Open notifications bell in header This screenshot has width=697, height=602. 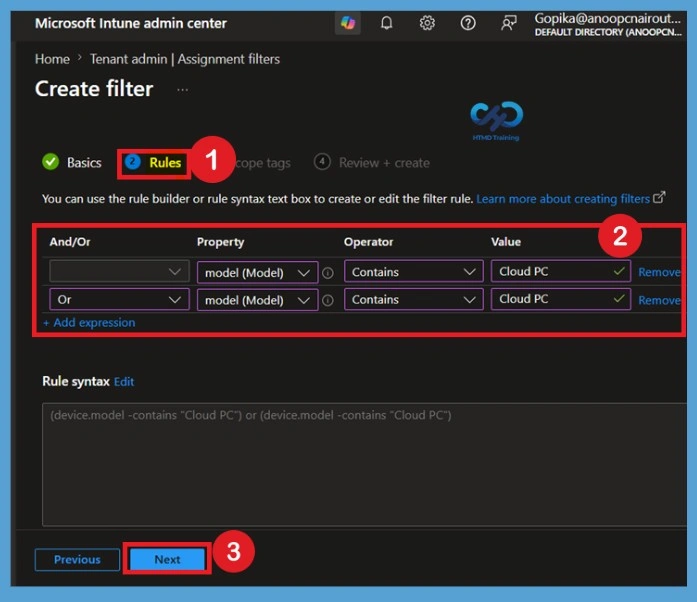(x=386, y=23)
